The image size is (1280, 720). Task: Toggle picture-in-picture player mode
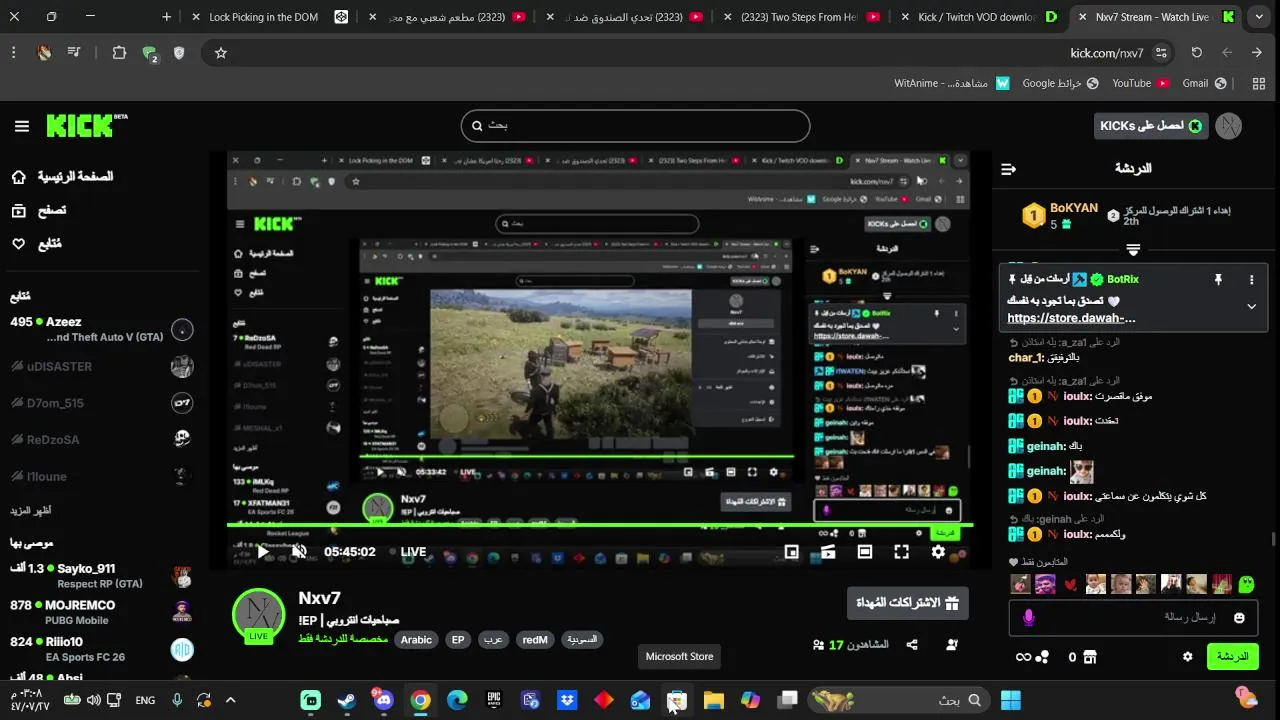click(x=792, y=551)
